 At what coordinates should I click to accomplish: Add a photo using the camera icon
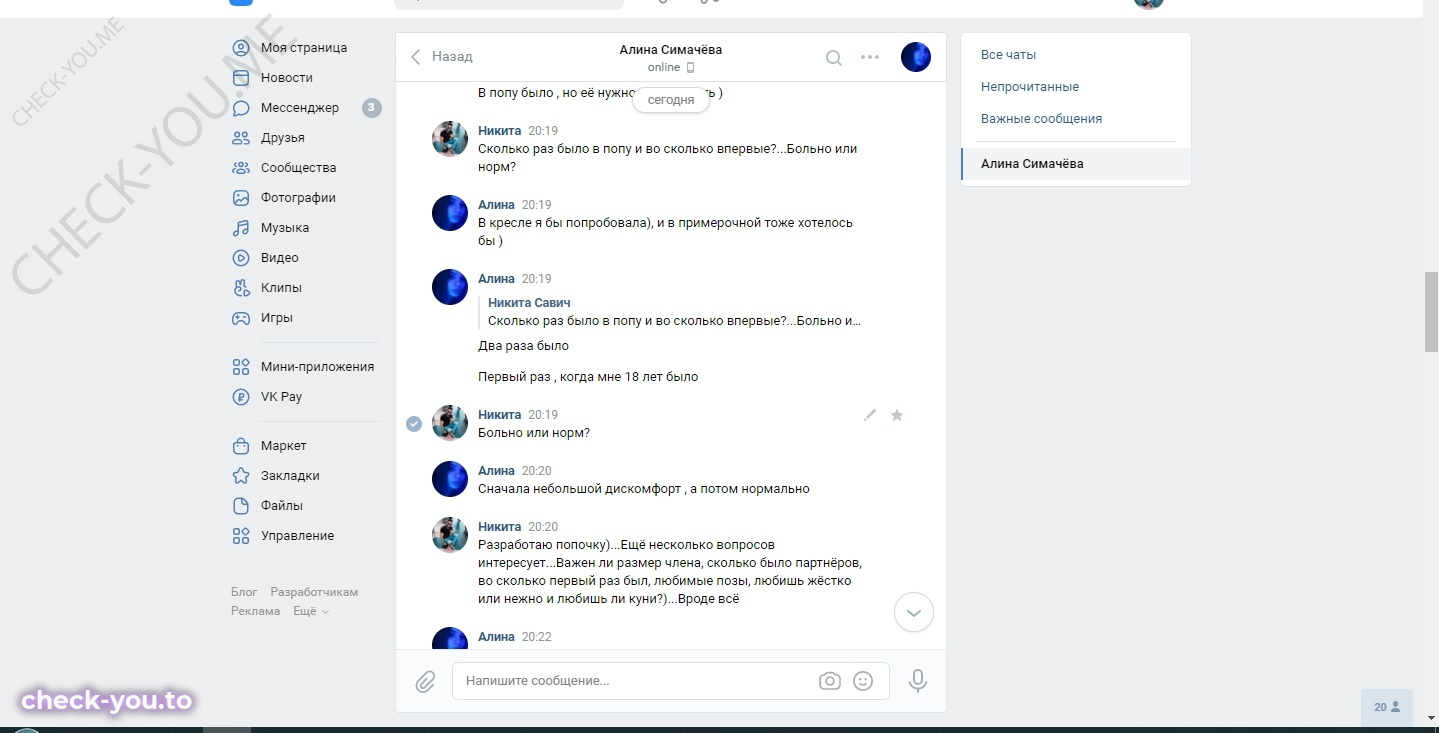pyautogui.click(x=829, y=681)
